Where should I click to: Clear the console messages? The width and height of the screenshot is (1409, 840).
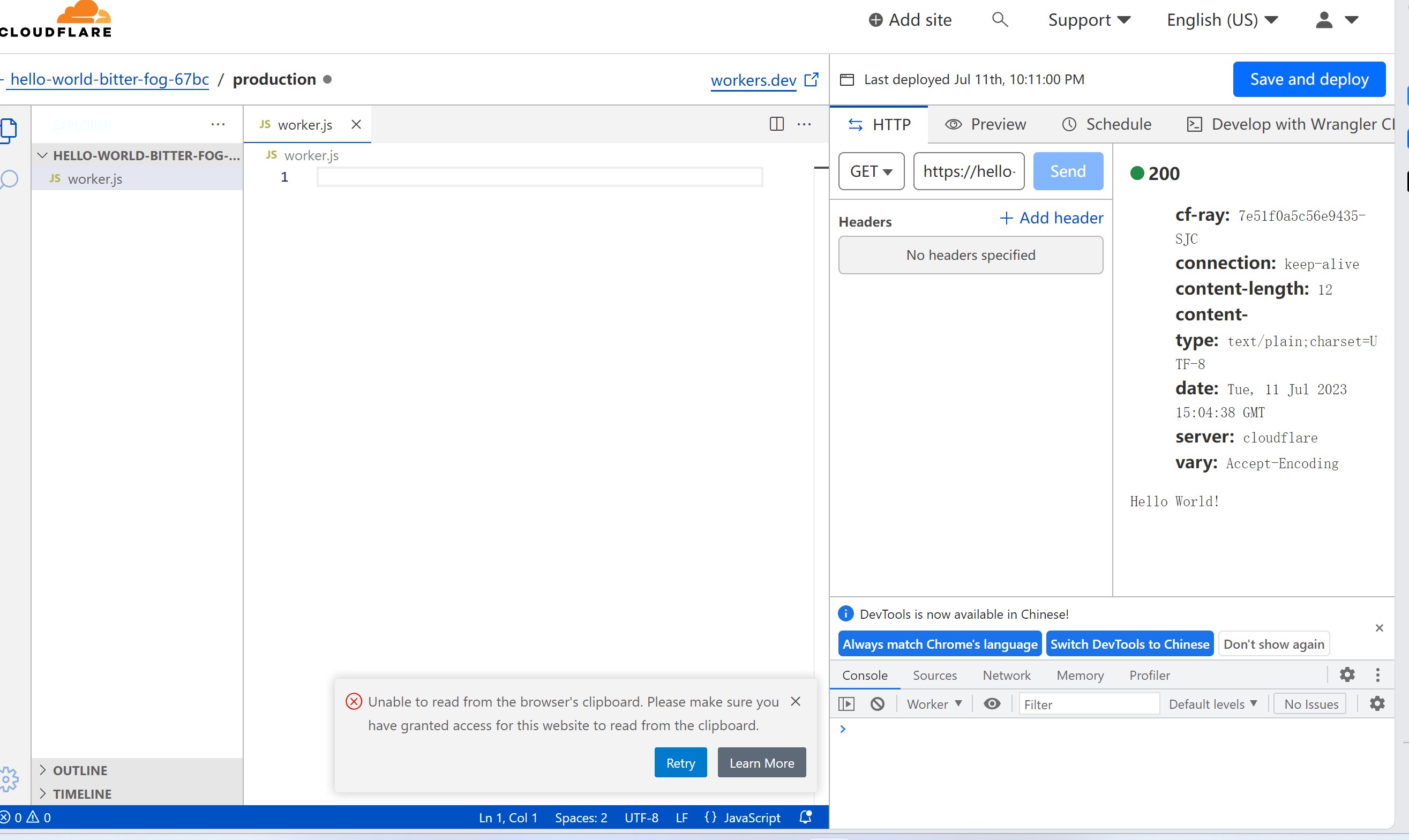pos(878,703)
